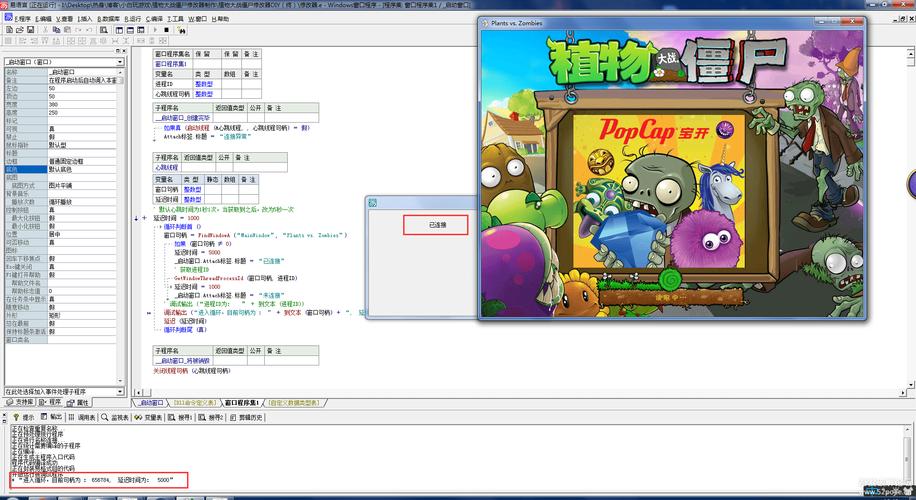
Task: Switch to the 属性 panel tab
Action: click(x=78, y=402)
